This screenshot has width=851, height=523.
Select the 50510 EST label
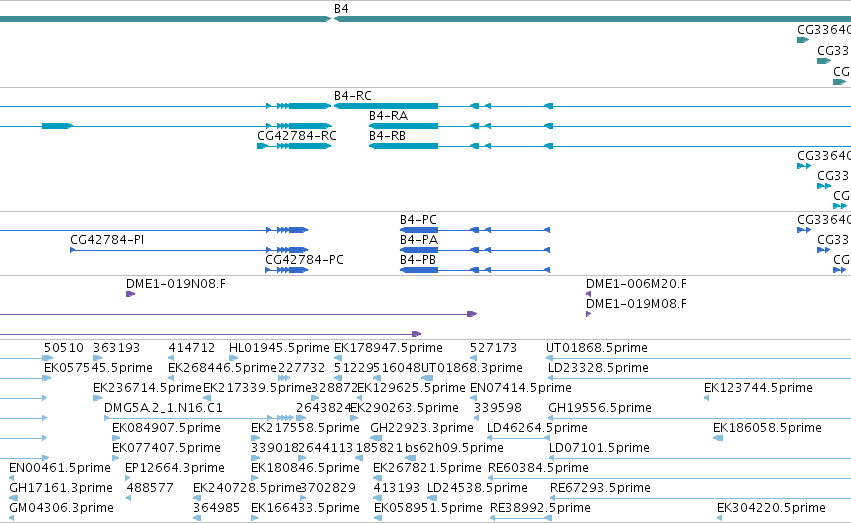63,348
